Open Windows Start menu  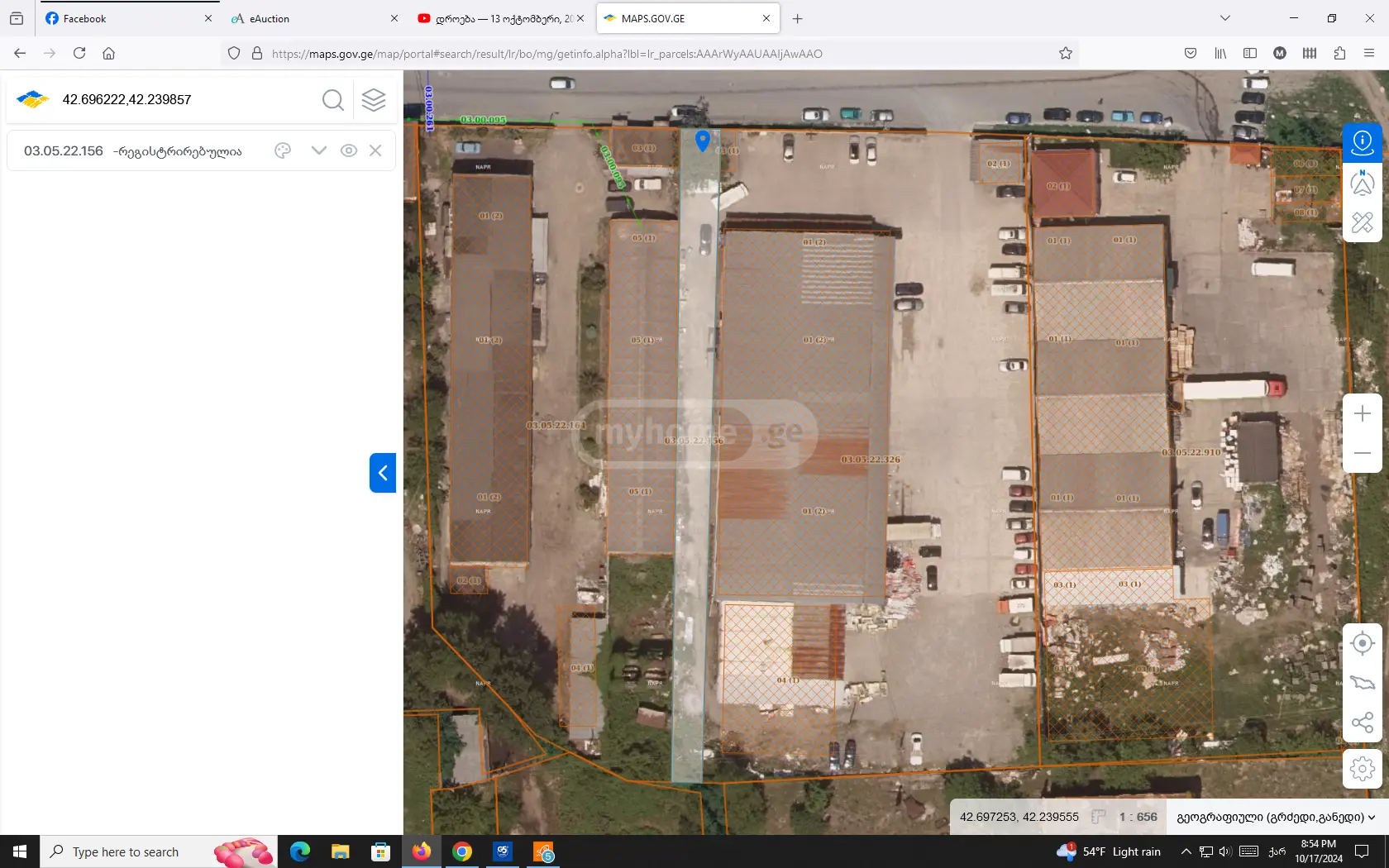(x=20, y=851)
